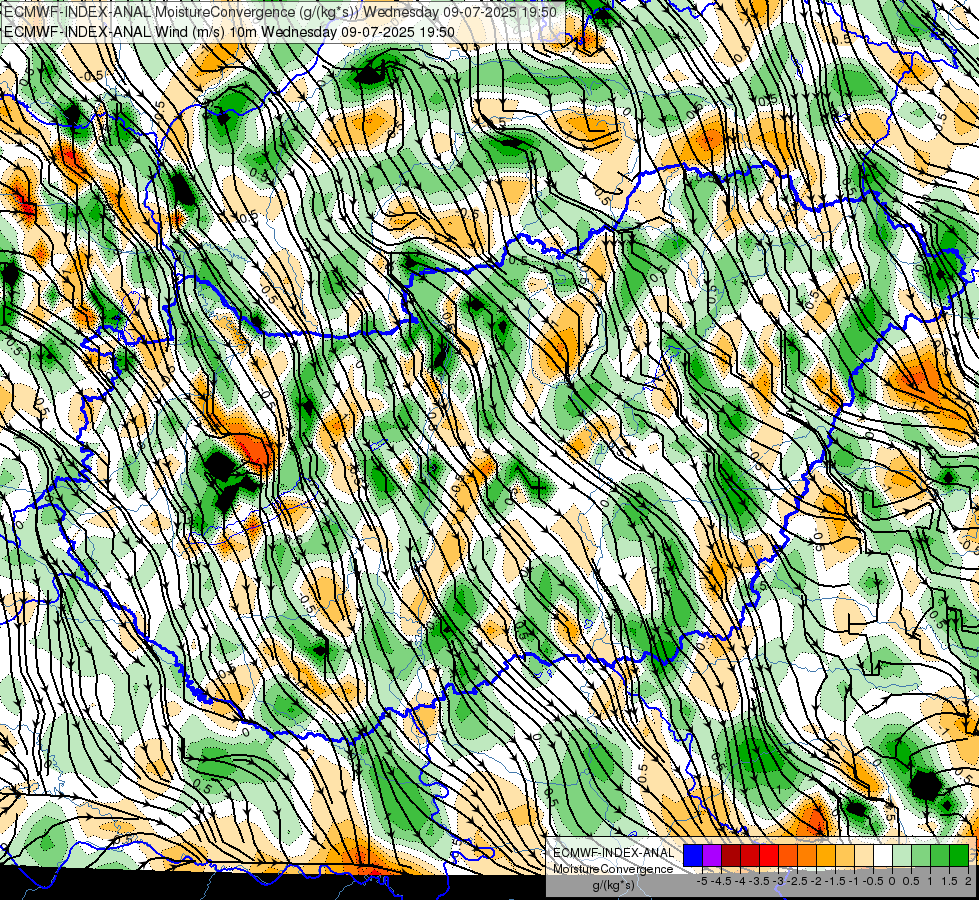Click the -4.5 tick label on legend
The width and height of the screenshot is (979, 900).
721,881
